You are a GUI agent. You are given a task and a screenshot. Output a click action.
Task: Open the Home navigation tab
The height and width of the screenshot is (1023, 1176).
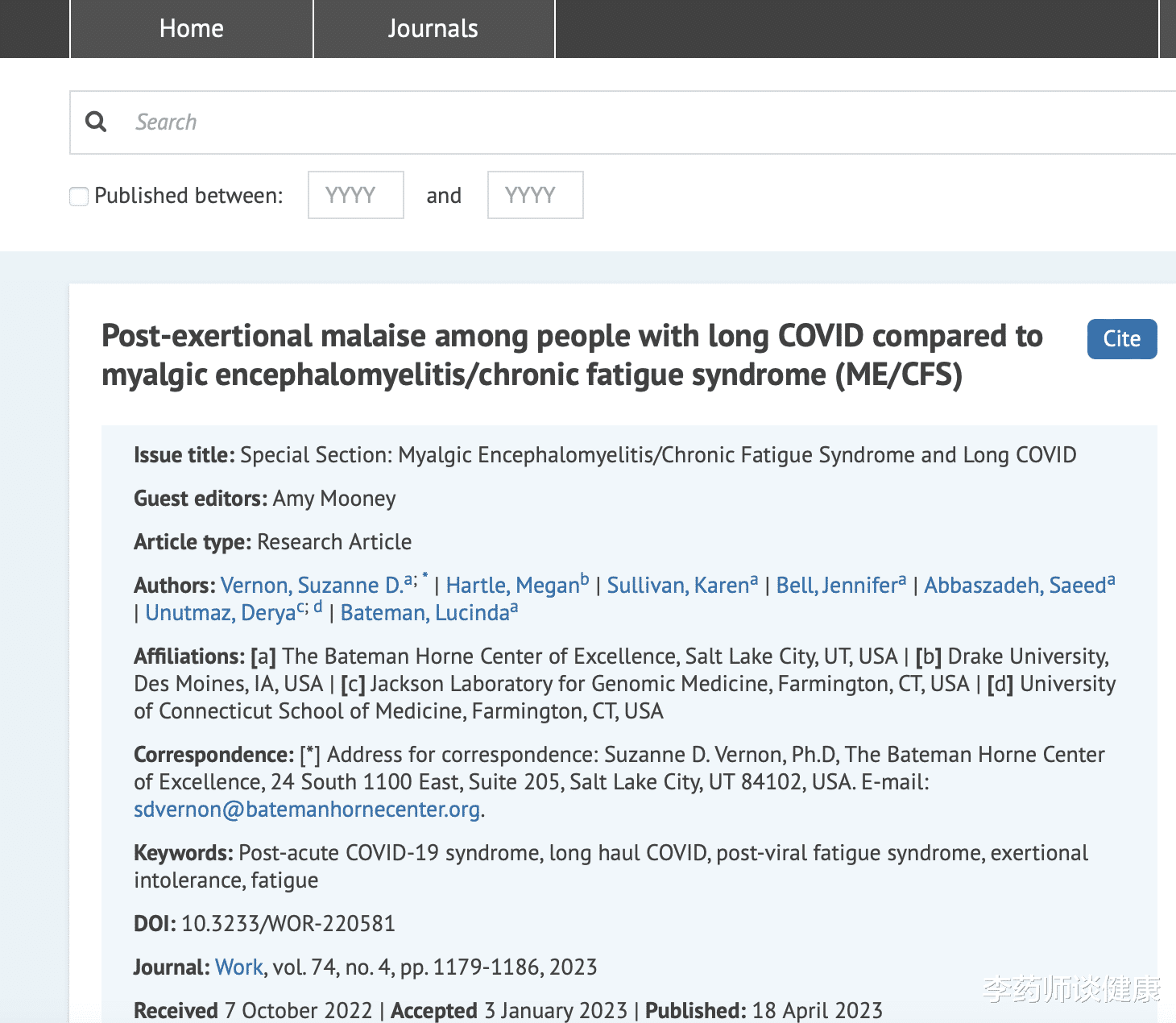pos(192,29)
